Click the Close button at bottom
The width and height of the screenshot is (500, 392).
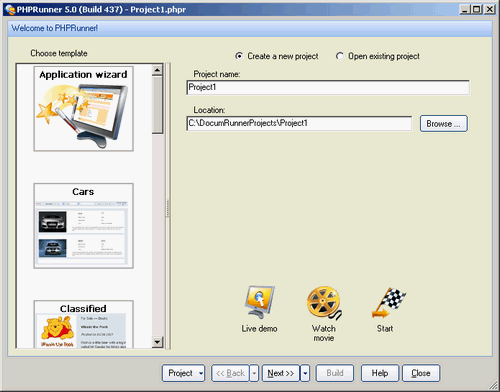[421, 373]
